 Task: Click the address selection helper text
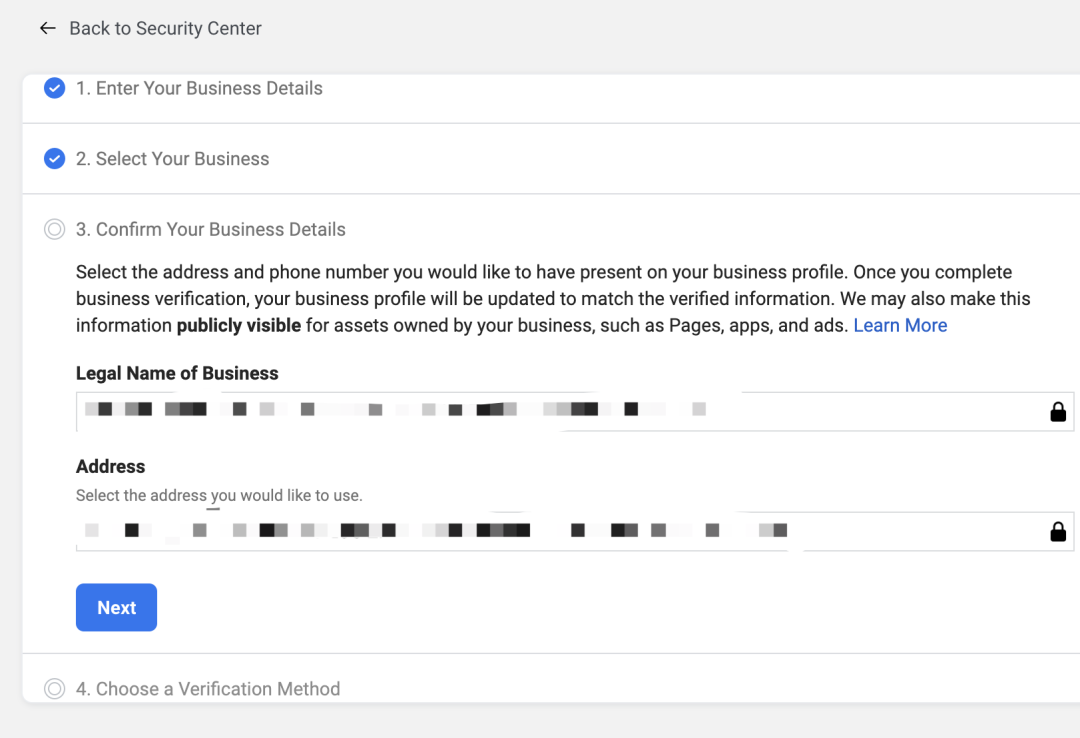point(219,495)
